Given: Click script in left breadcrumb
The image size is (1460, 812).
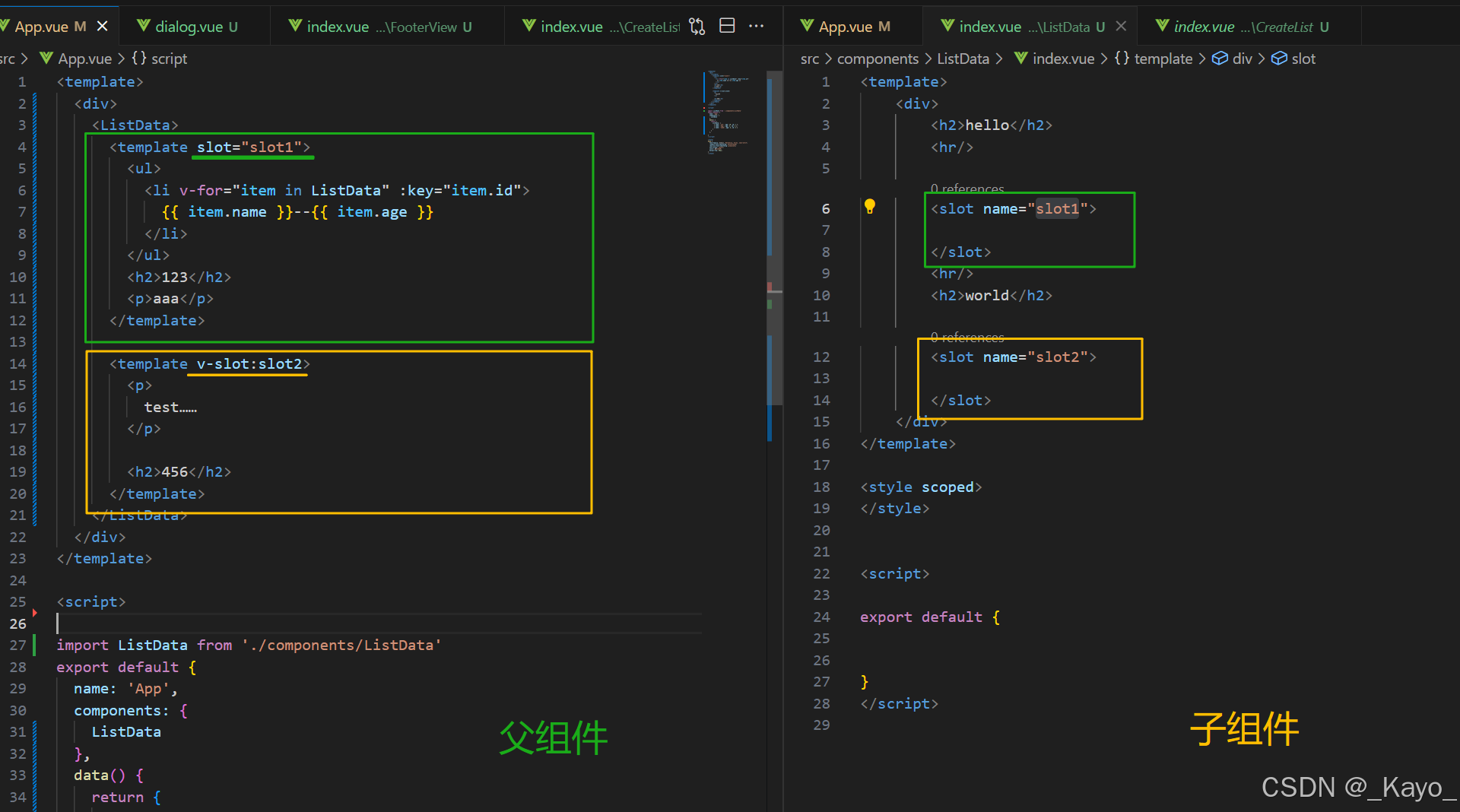Looking at the screenshot, I should tap(169, 59).
